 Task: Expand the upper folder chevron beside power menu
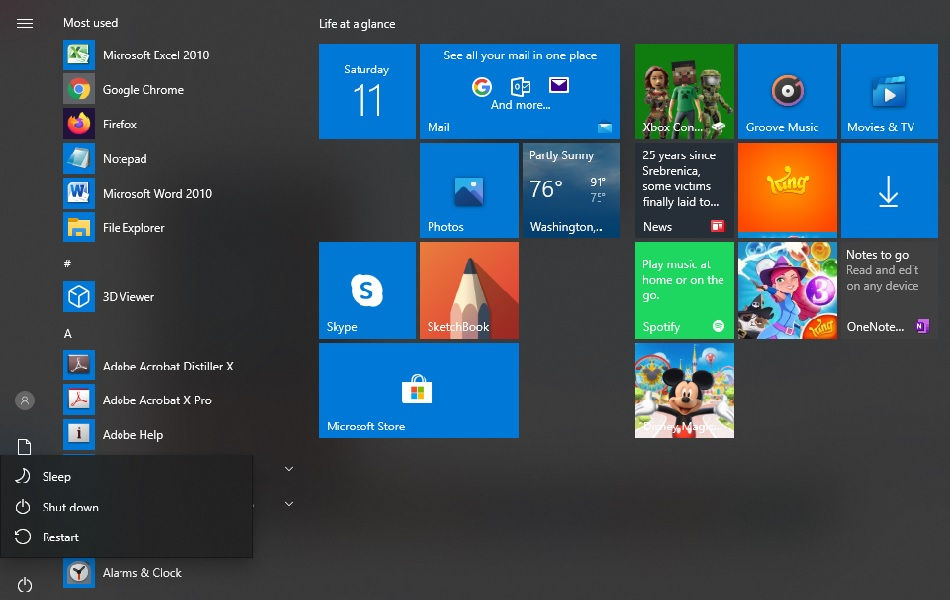click(289, 469)
